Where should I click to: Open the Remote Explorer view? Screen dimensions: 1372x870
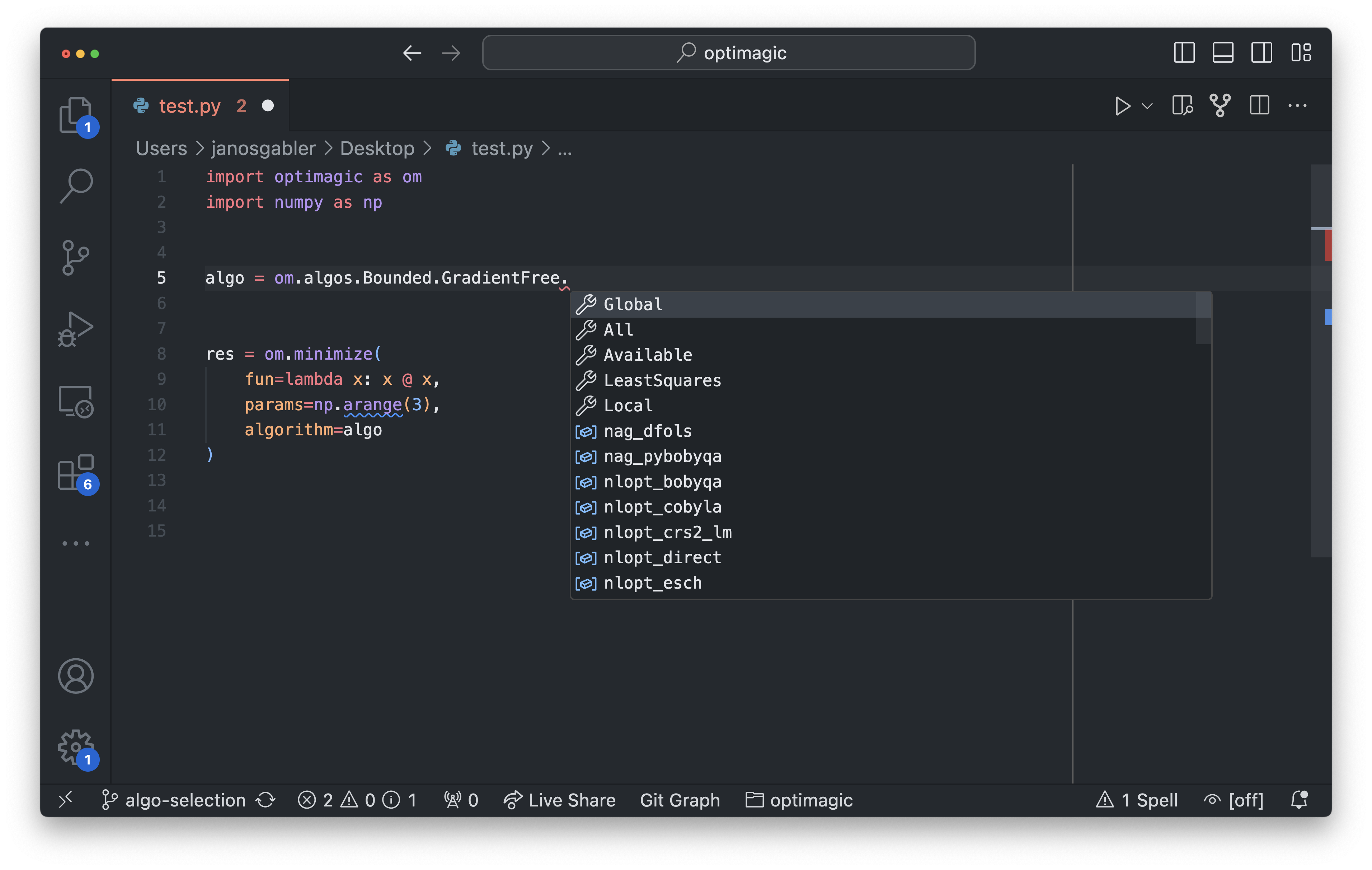click(76, 401)
